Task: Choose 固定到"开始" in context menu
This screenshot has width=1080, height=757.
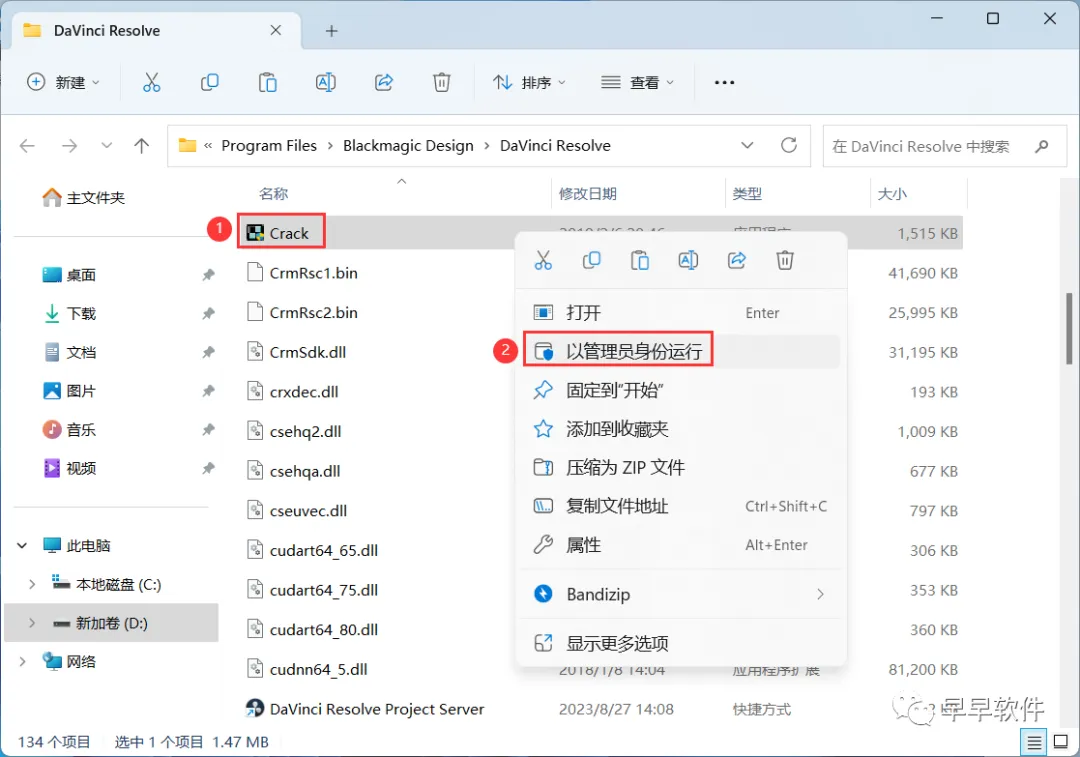Action: coord(681,391)
